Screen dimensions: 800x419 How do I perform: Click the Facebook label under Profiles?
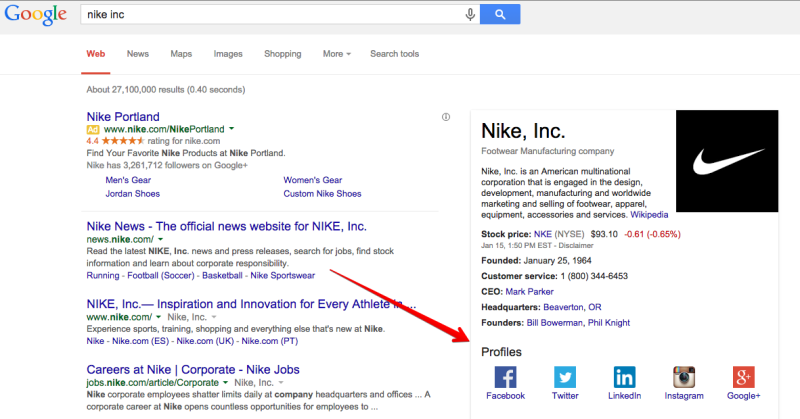tap(505, 396)
